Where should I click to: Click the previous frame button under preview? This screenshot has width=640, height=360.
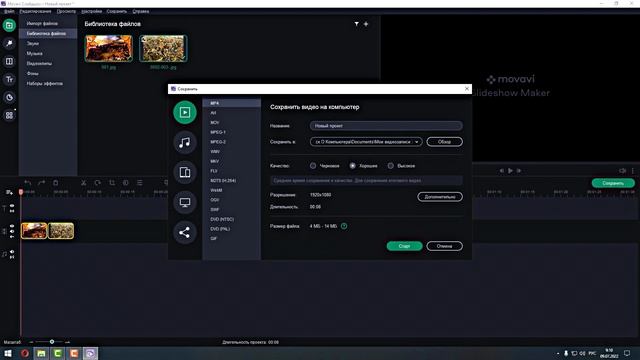[x=502, y=171]
